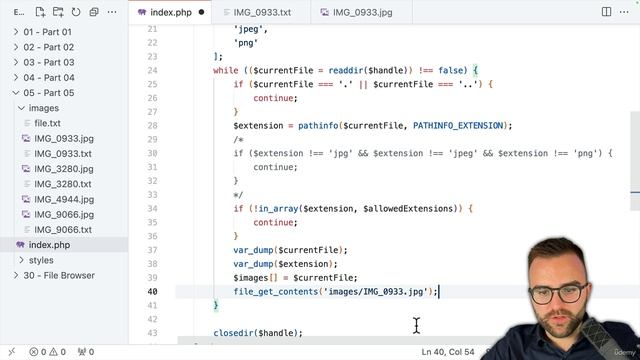This screenshot has width=640, height=360.
Task: Click IMG_9066.jpg image file icon
Action: pyautogui.click(x=26, y=214)
